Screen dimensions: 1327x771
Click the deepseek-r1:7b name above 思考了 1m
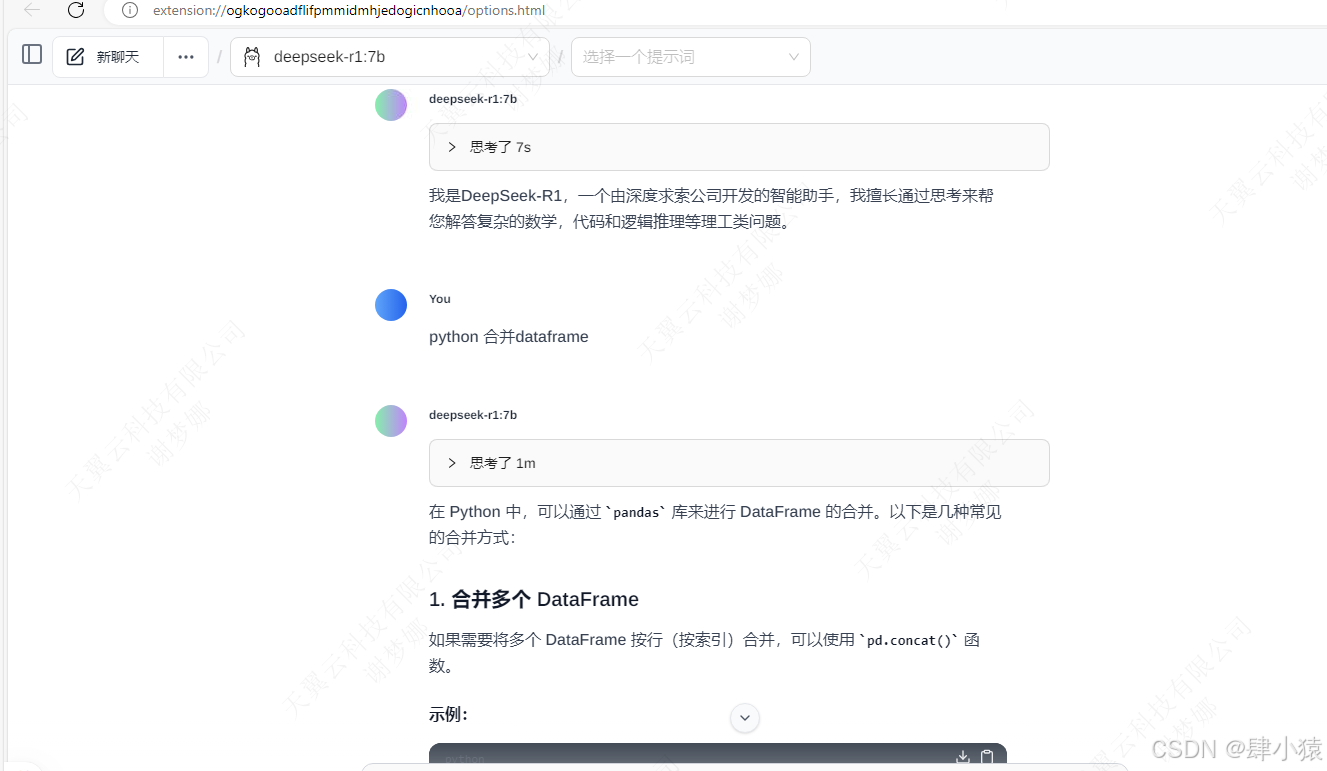click(473, 415)
